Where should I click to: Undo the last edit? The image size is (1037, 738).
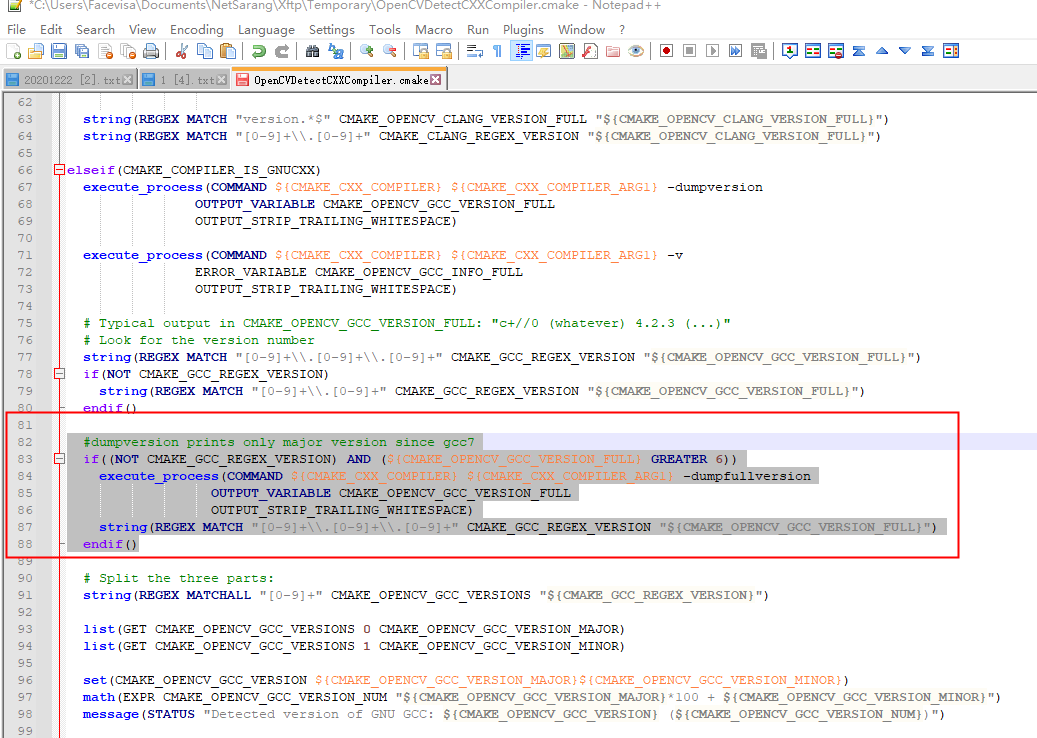tap(259, 51)
